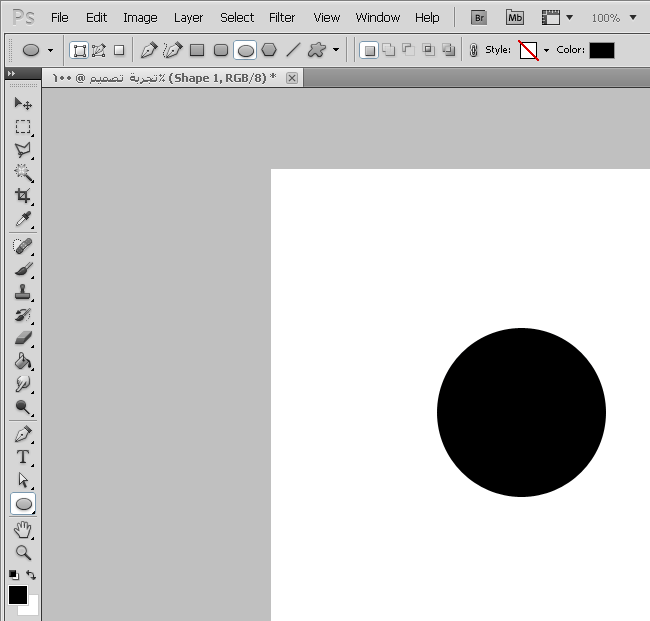Viewport: 650px width, 621px height.
Task: Open the Style picker dropdown arrow
Action: (546, 50)
